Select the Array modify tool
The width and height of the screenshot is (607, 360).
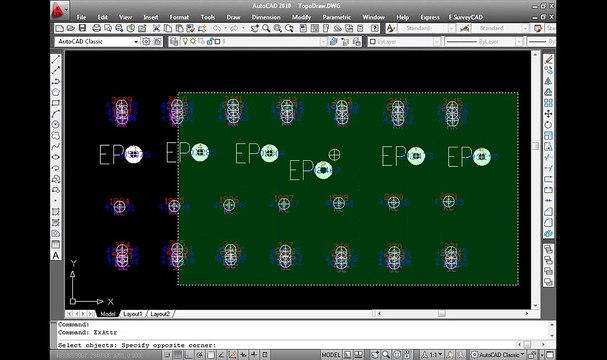(x=548, y=103)
